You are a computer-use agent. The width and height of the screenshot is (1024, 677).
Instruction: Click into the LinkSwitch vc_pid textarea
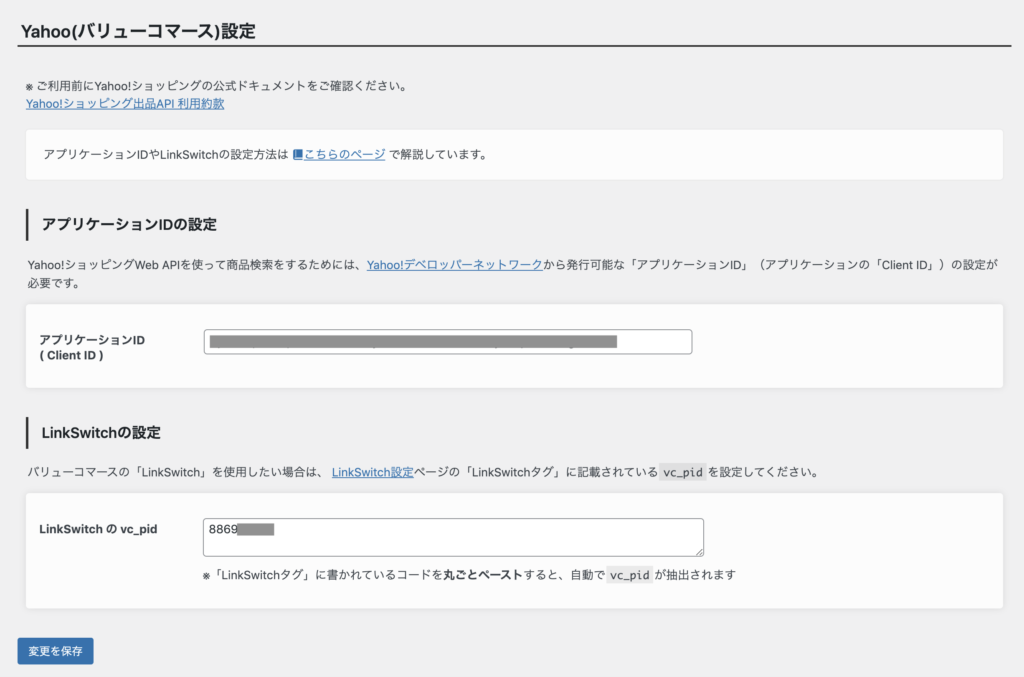point(453,537)
